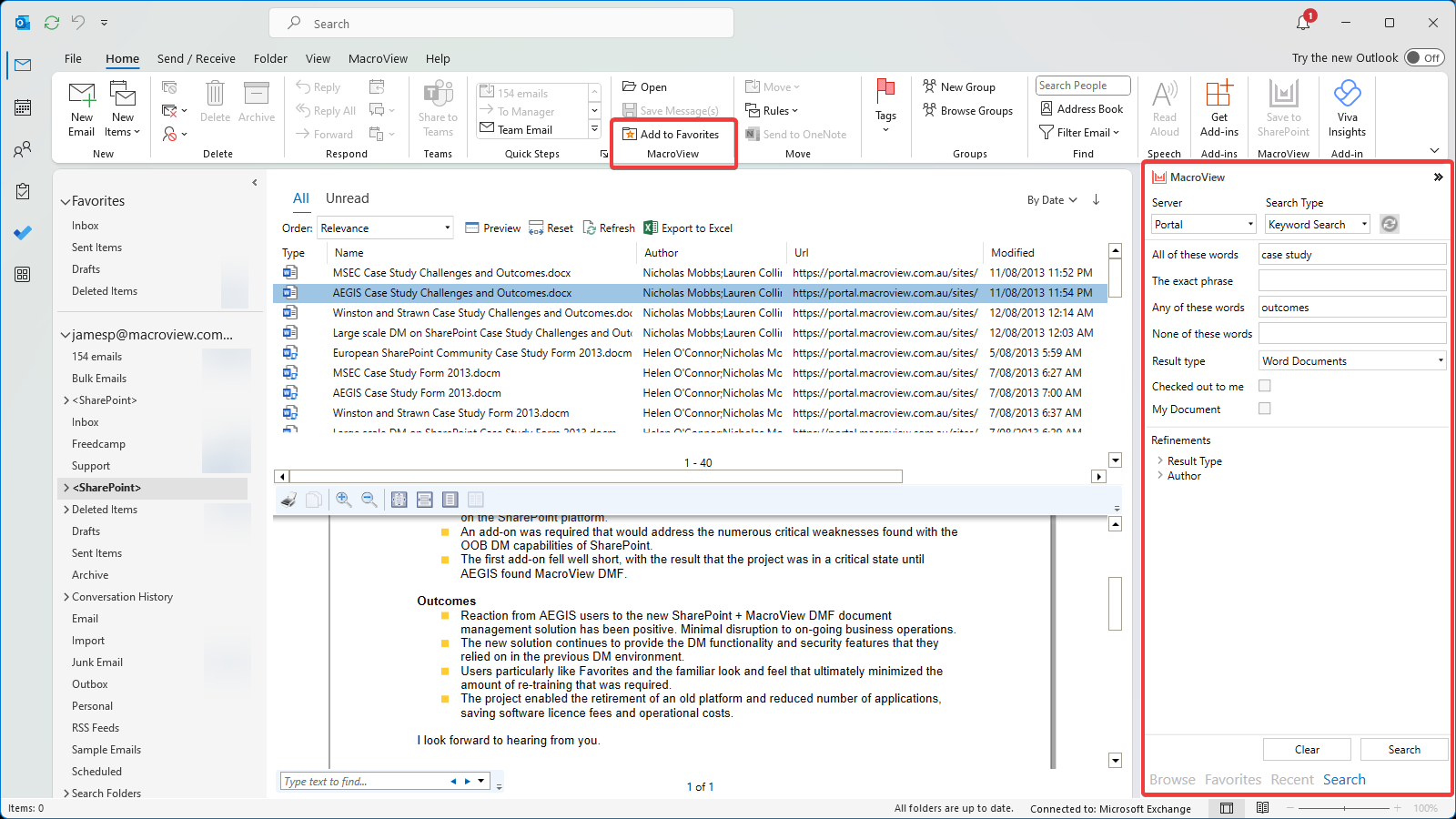The height and width of the screenshot is (819, 1456).
Task: Expand the Author refinement
Action: tap(1183, 475)
